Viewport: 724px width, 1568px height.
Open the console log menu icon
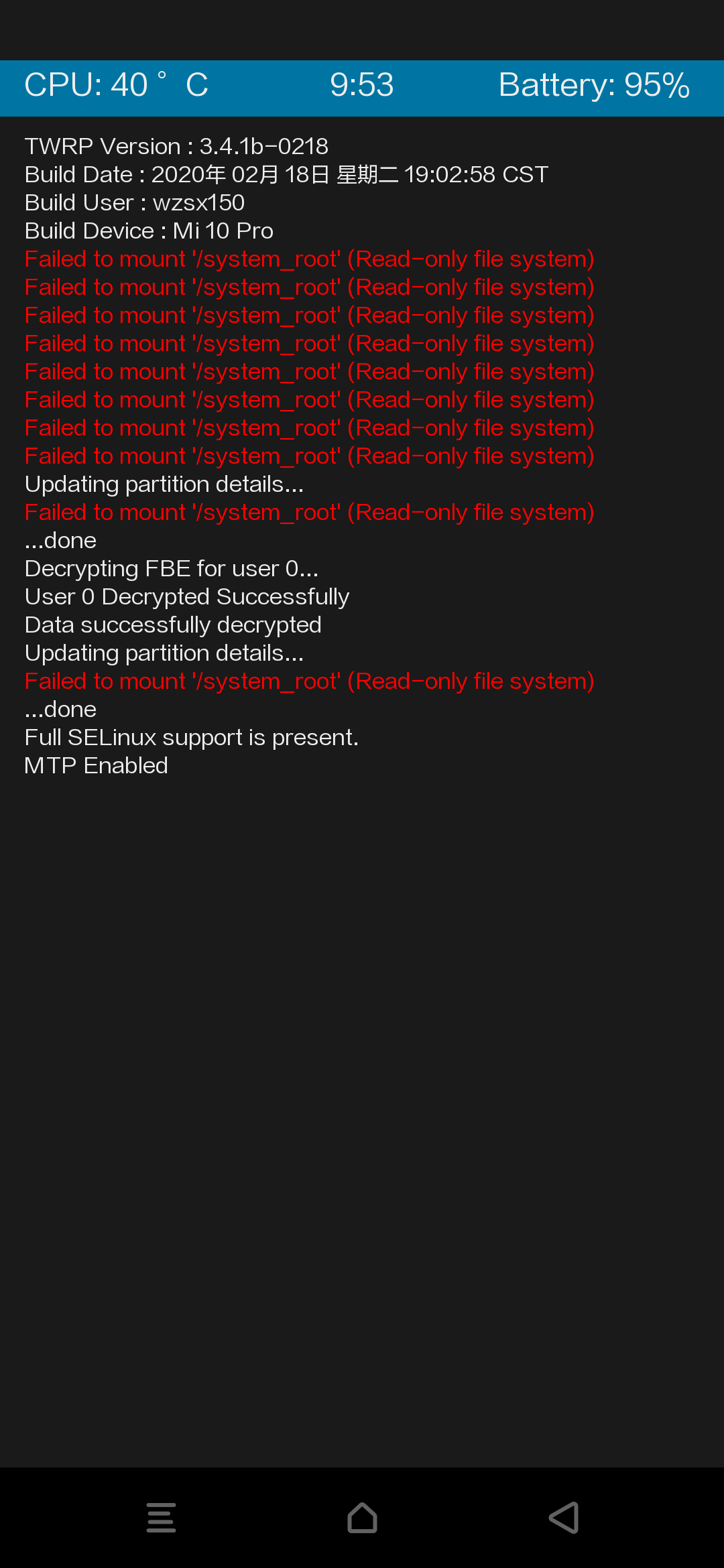pyautogui.click(x=162, y=1518)
